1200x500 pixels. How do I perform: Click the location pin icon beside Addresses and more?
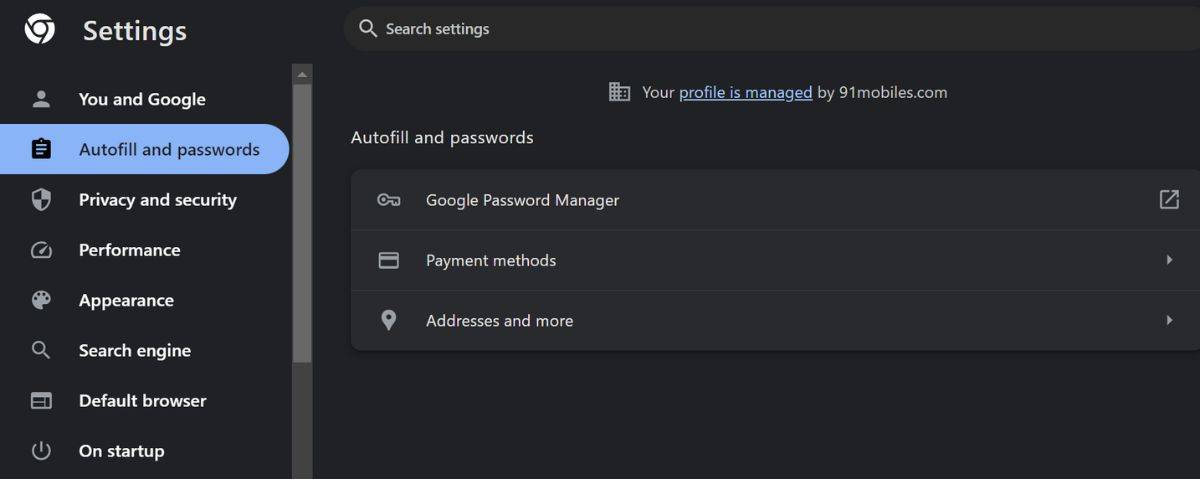(x=389, y=321)
